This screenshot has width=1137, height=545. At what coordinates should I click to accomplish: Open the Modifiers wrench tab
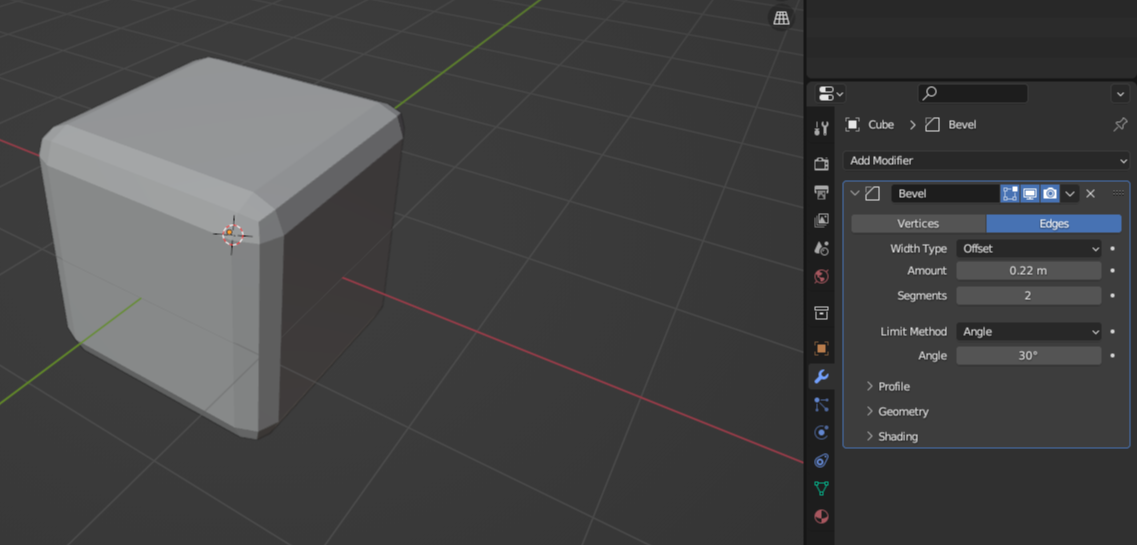821,376
